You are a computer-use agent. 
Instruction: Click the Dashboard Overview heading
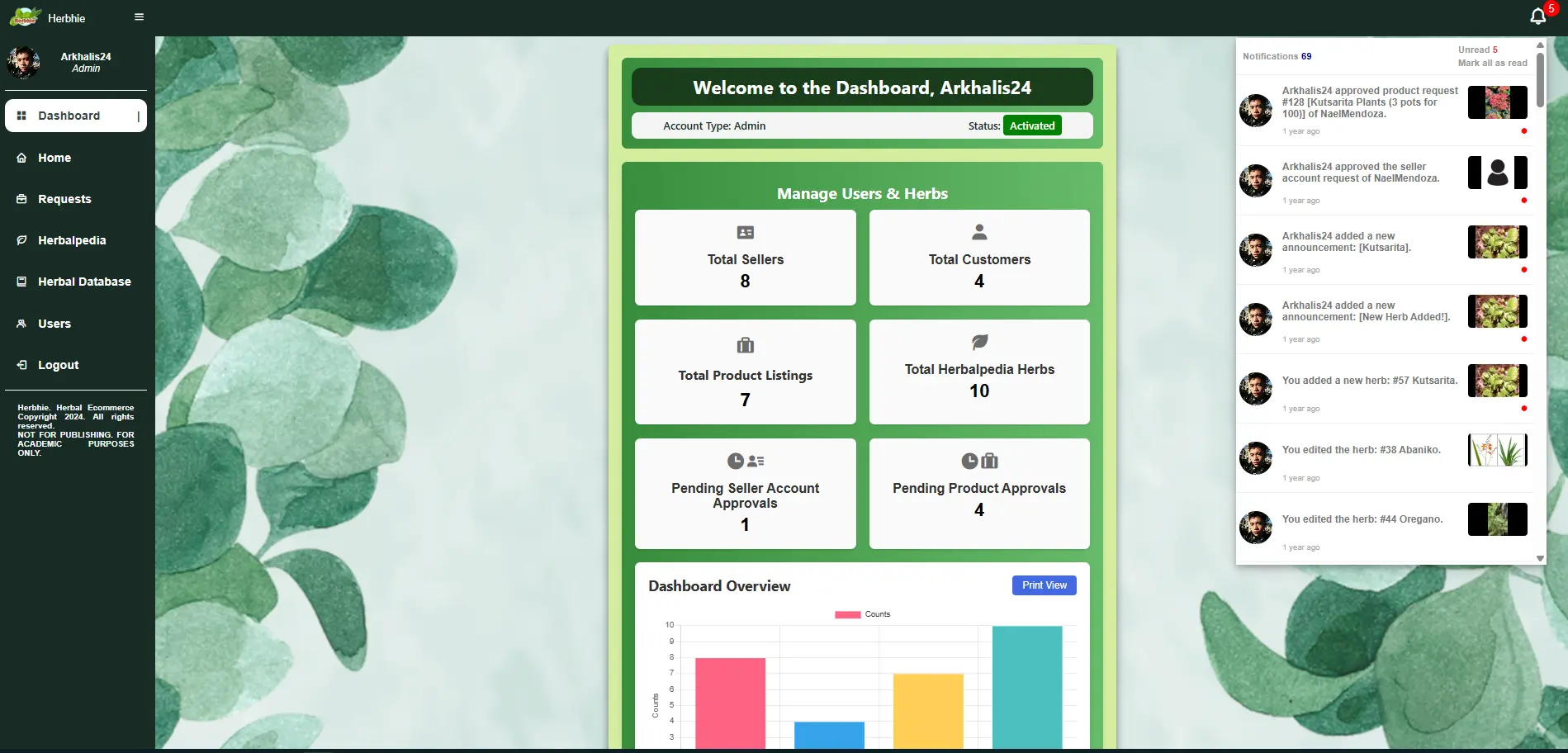coord(719,586)
